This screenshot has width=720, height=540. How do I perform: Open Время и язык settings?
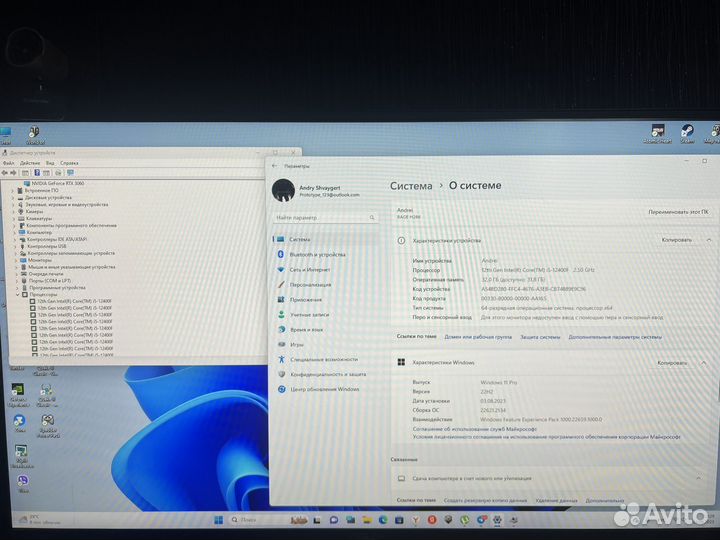coord(325,330)
